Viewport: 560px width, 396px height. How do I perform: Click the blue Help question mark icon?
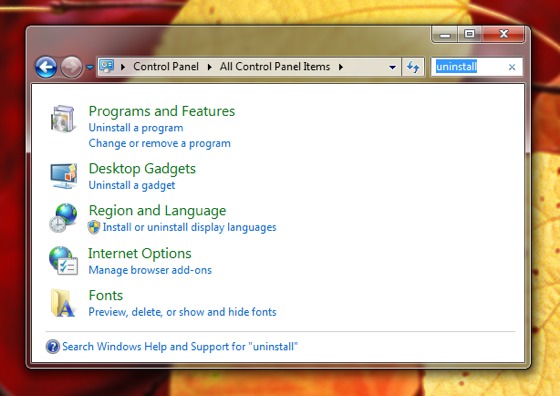pyautogui.click(x=52, y=346)
